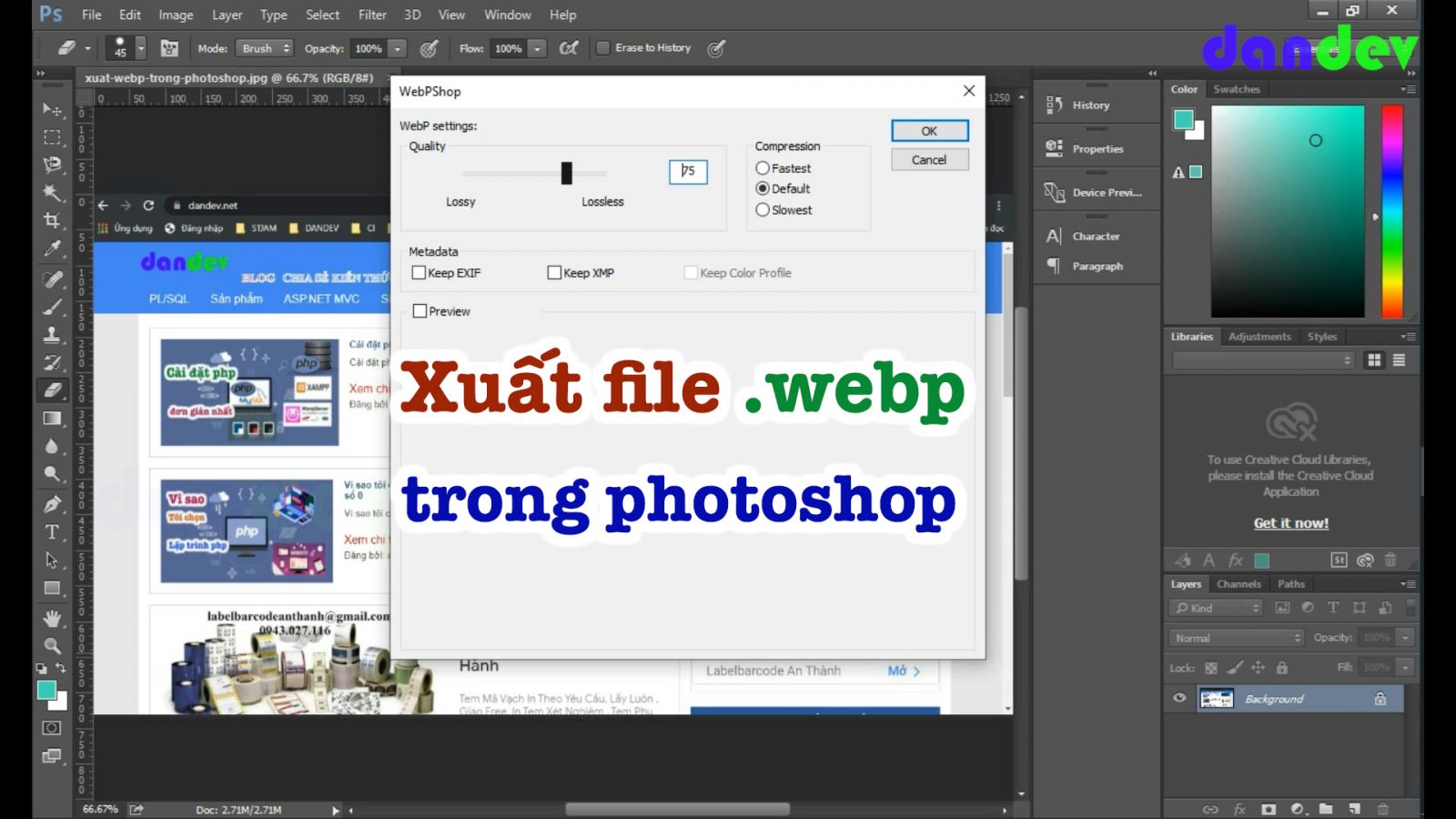
Task: Select the Blur tool
Action: tap(52, 446)
